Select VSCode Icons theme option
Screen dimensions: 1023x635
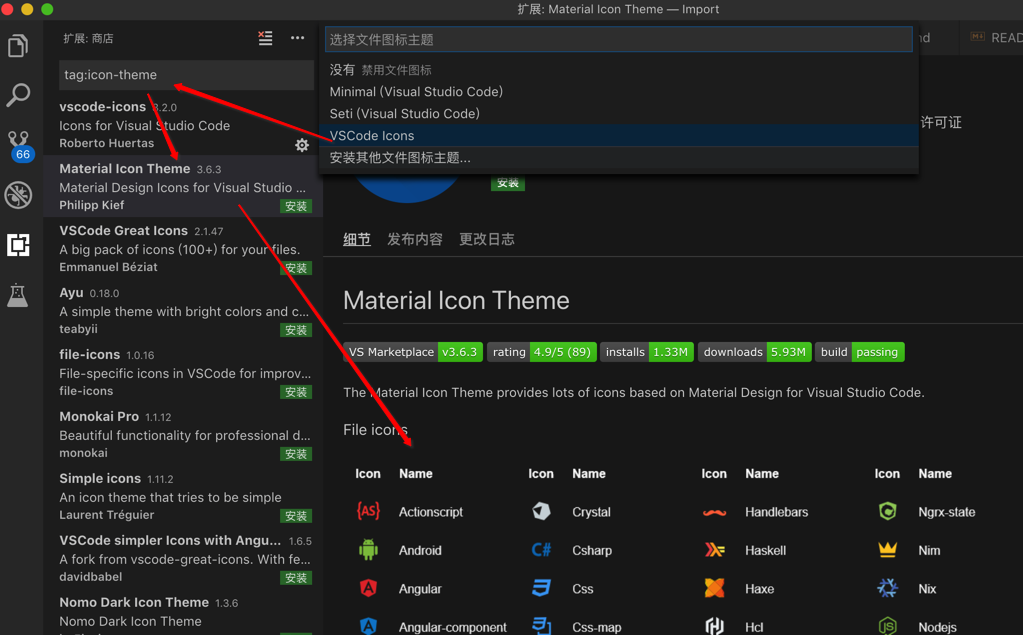point(618,136)
